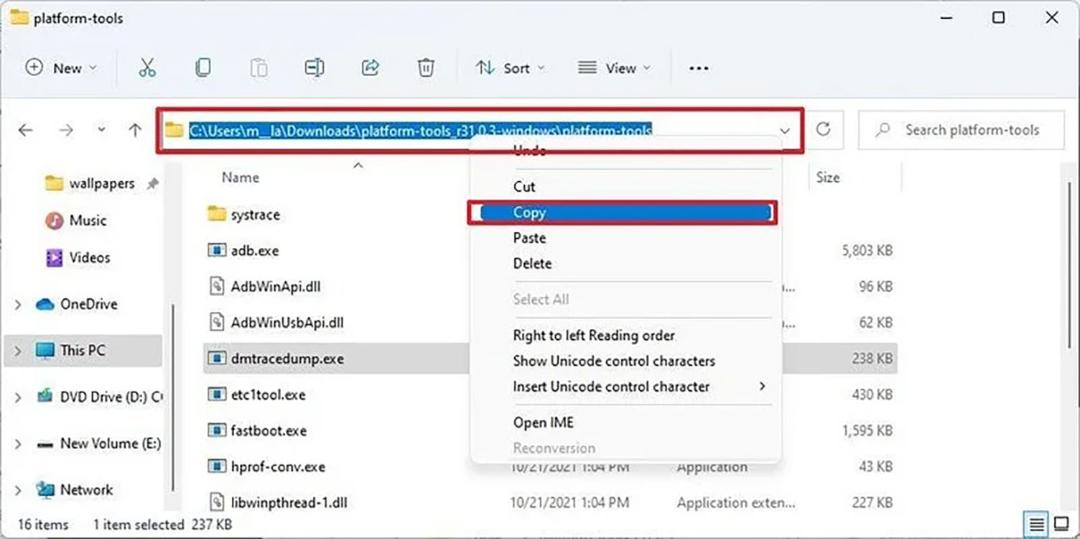
Task: Go up one folder level arrow
Action: click(135, 130)
